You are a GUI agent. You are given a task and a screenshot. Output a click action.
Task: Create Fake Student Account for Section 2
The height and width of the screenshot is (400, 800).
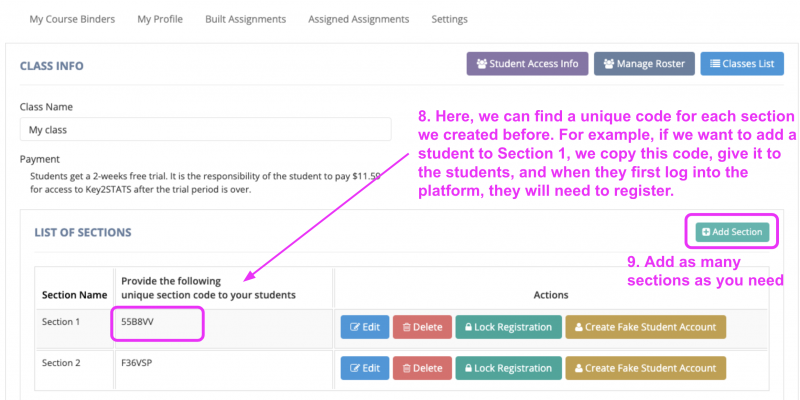click(645, 368)
